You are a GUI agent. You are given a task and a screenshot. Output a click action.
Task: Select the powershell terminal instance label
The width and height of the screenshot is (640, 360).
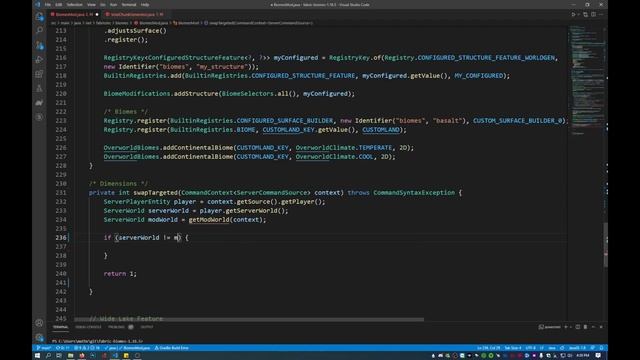(x=550, y=327)
